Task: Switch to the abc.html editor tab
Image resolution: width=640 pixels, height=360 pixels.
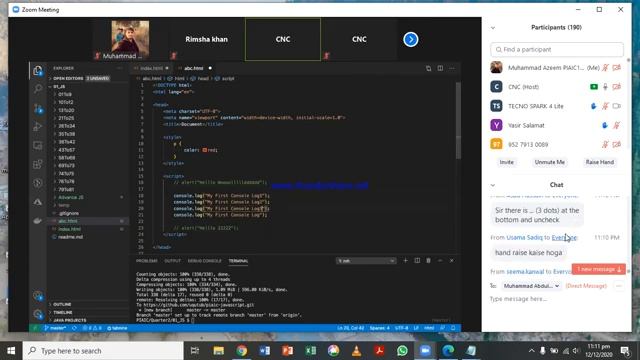Action: (x=194, y=68)
